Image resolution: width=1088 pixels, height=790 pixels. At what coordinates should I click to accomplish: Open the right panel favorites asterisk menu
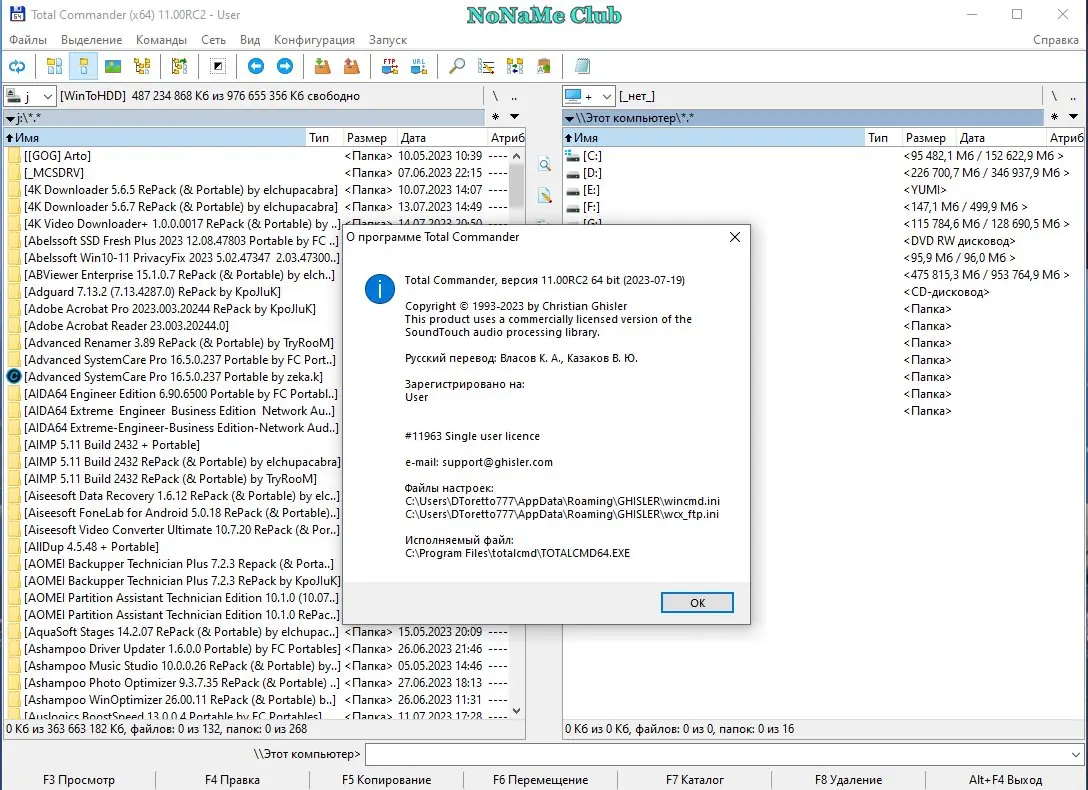point(1054,117)
